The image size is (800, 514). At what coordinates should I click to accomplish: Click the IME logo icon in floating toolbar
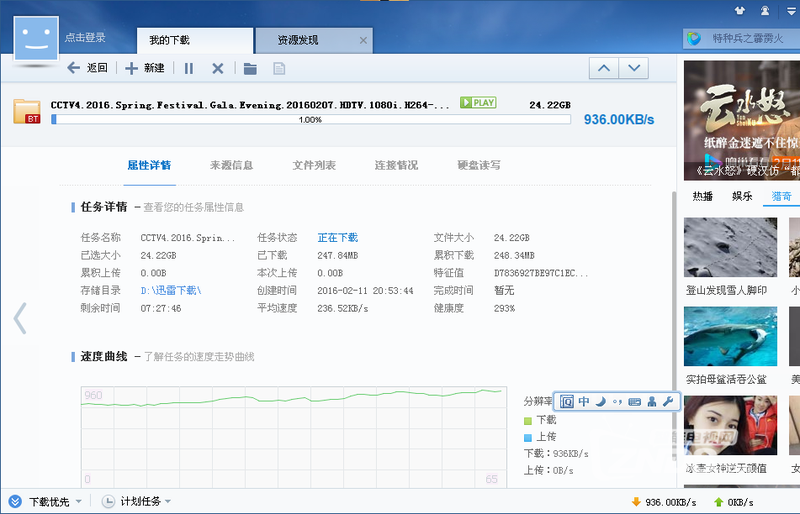pyautogui.click(x=566, y=402)
